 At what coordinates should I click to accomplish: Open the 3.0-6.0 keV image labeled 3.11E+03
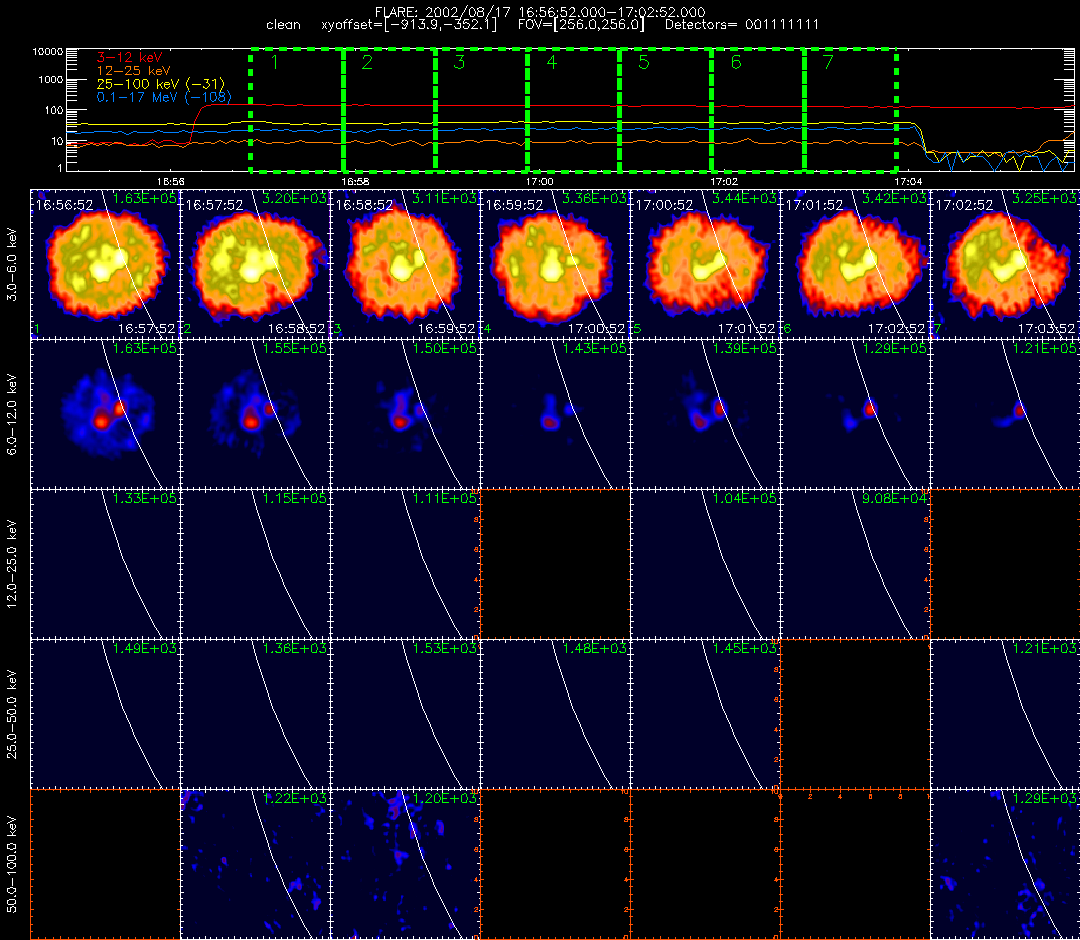click(406, 264)
